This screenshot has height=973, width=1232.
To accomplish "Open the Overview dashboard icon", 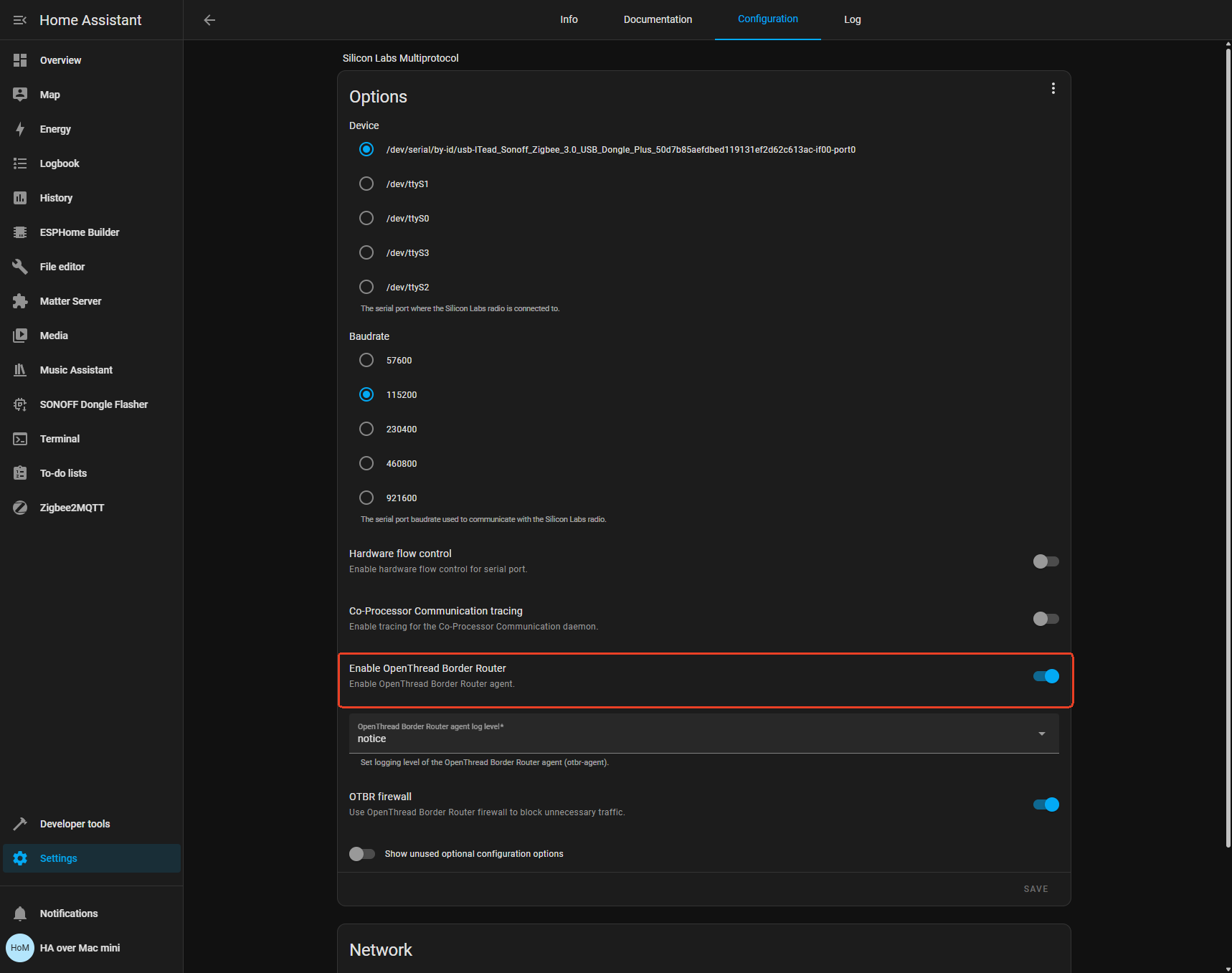I will click(20, 60).
